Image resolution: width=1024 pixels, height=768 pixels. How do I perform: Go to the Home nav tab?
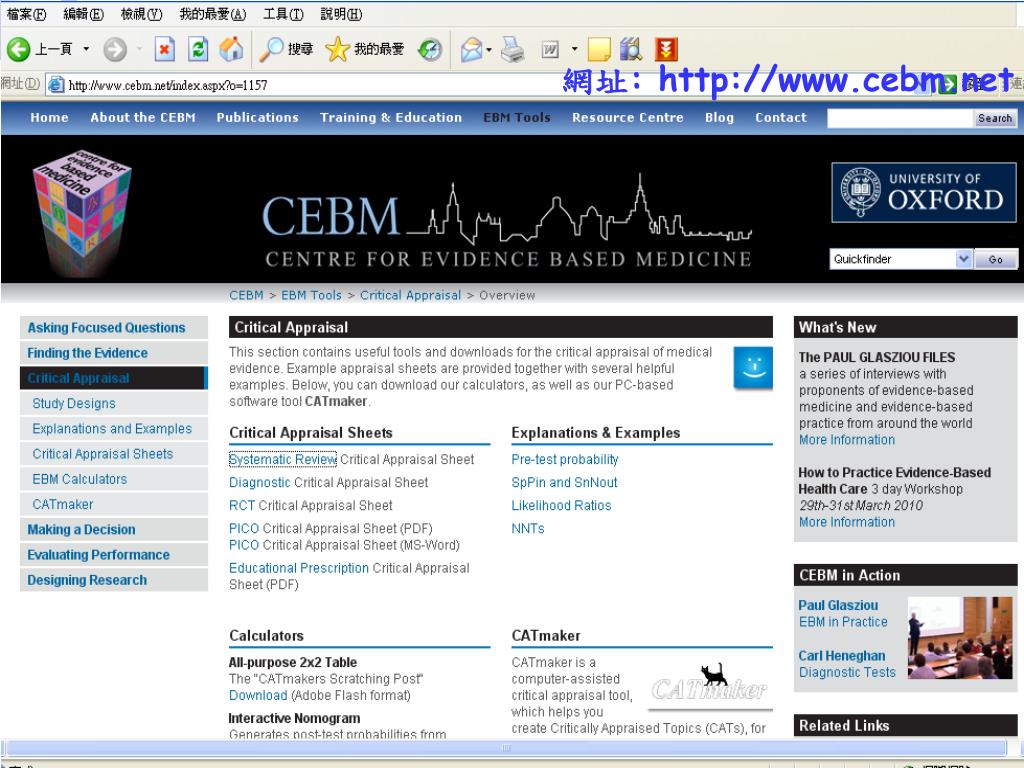[49, 118]
